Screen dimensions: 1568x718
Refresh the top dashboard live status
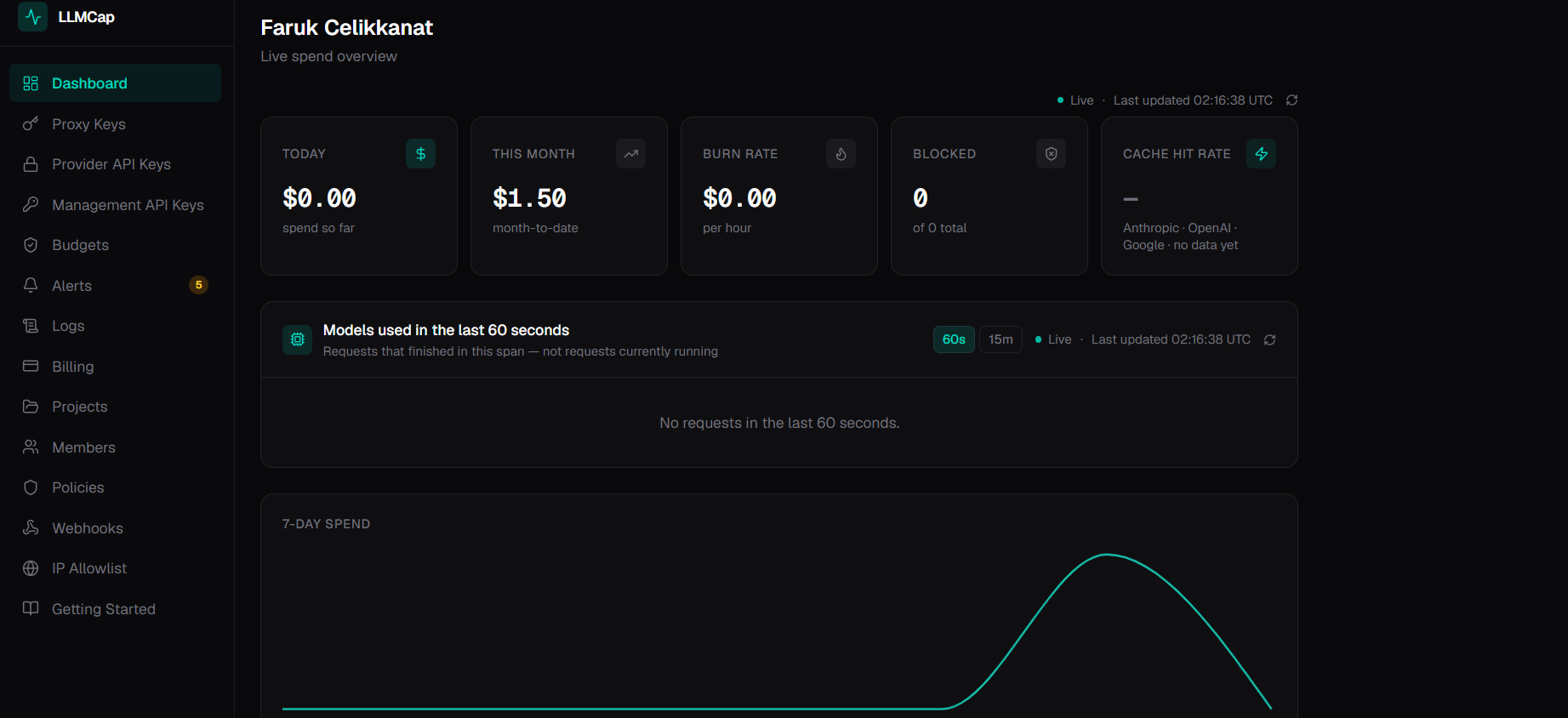pos(1291,100)
